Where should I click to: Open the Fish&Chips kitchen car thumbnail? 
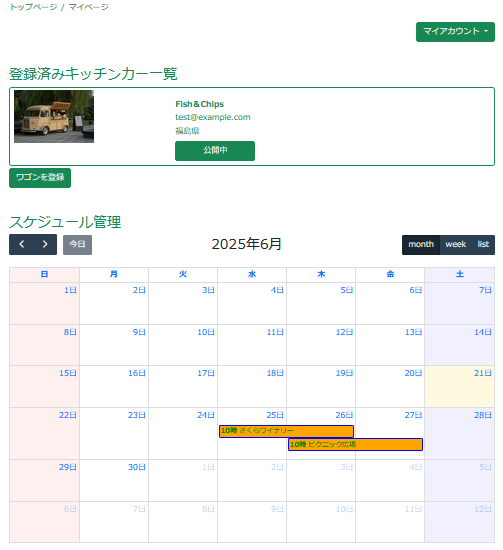54,116
